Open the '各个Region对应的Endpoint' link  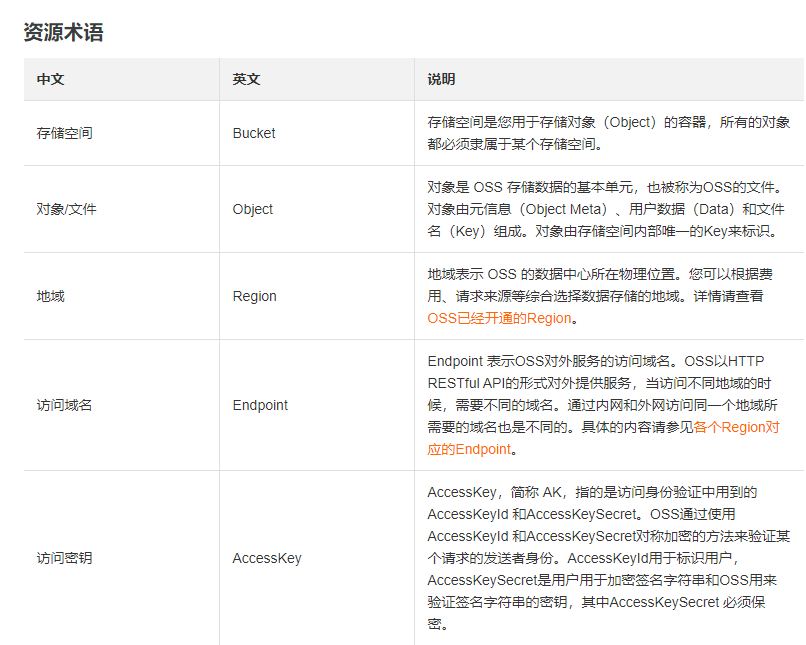(603, 438)
